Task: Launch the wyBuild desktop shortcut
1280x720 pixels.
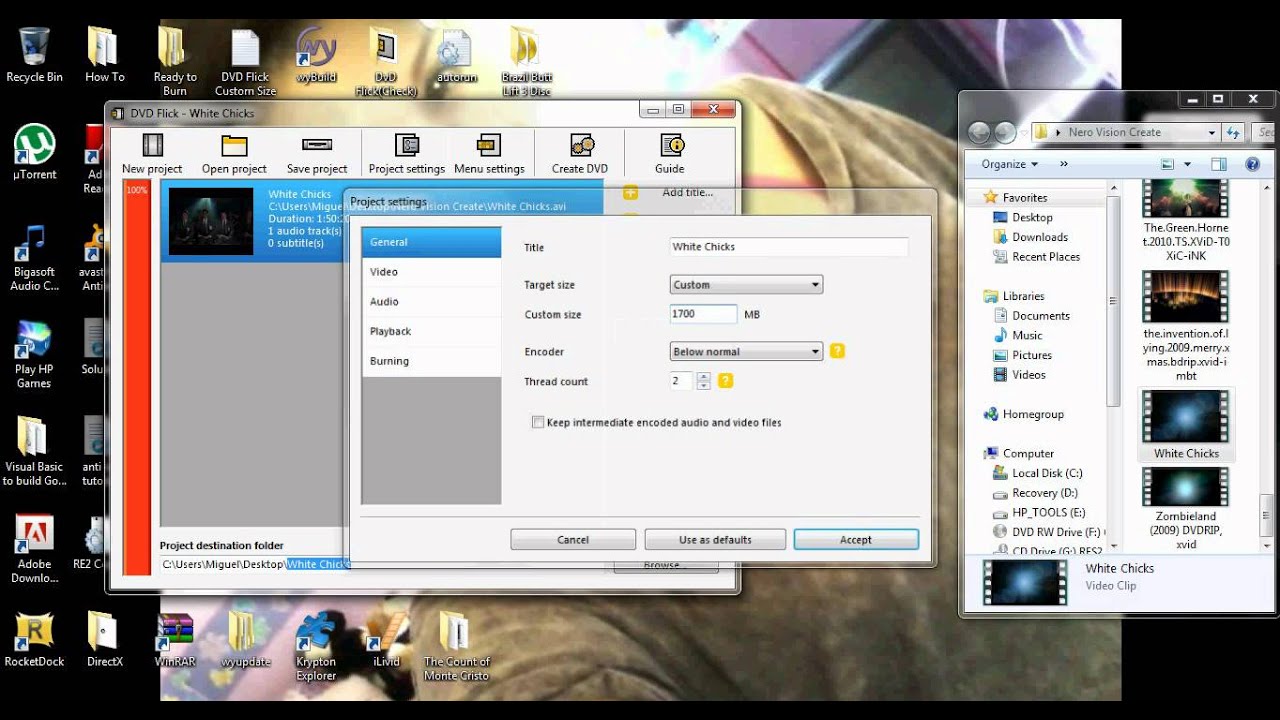Action: point(316,55)
